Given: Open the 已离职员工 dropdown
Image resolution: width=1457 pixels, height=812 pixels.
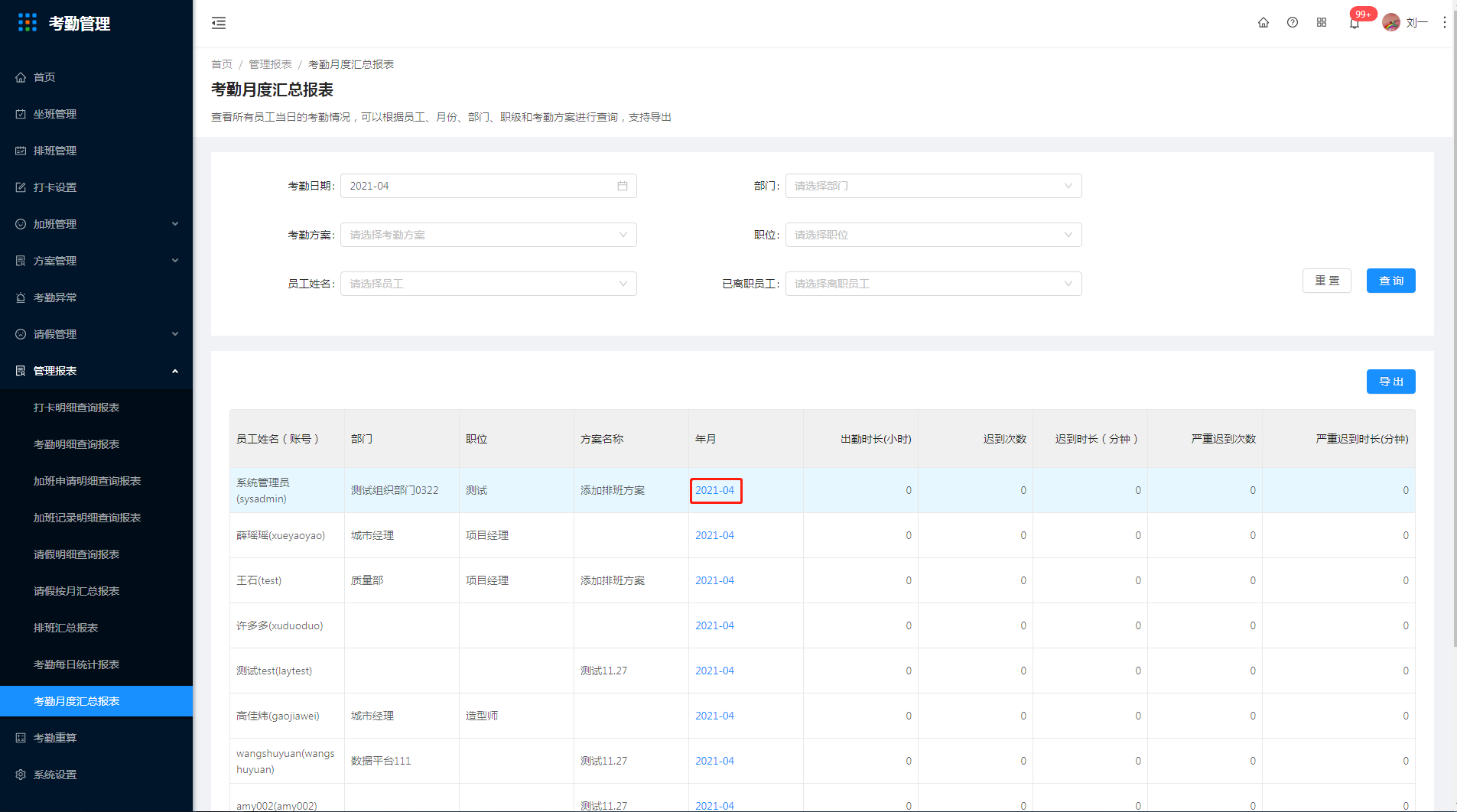Looking at the screenshot, I should [x=933, y=284].
